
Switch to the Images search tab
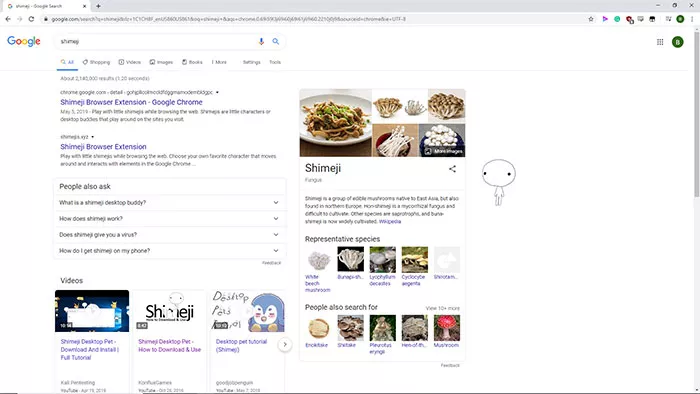[161, 62]
